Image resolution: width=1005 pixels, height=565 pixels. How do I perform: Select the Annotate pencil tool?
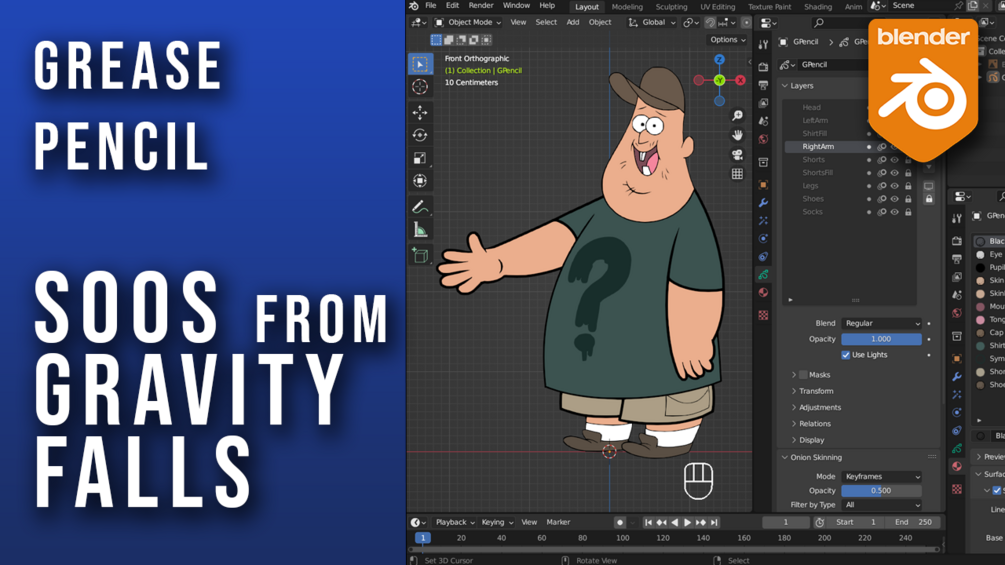[420, 207]
